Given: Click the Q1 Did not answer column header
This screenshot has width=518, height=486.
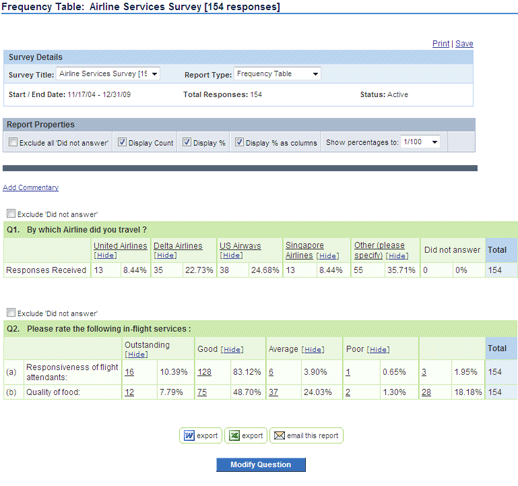Looking at the screenshot, I should tap(452, 250).
